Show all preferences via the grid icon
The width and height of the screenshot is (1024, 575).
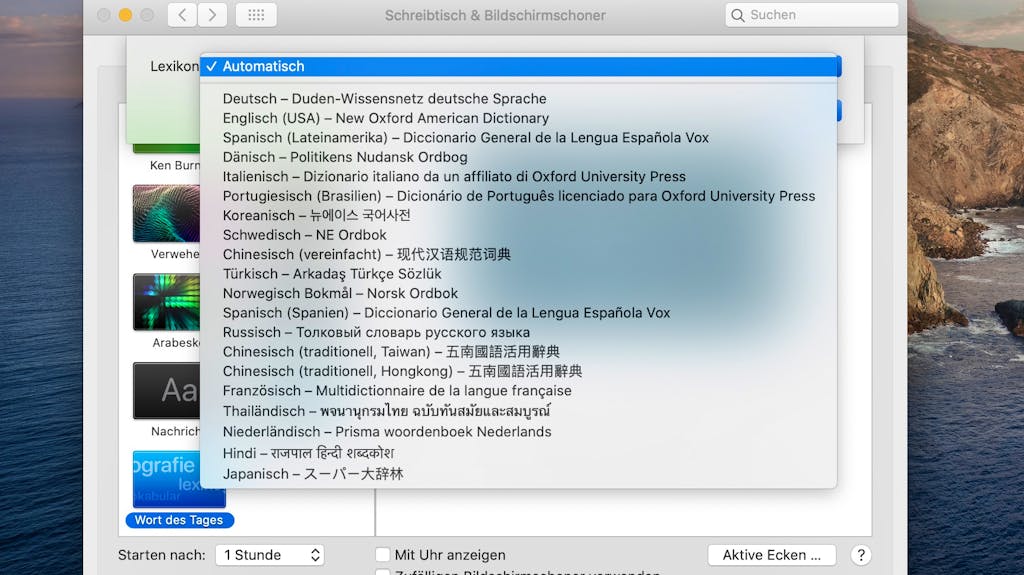tap(256, 15)
